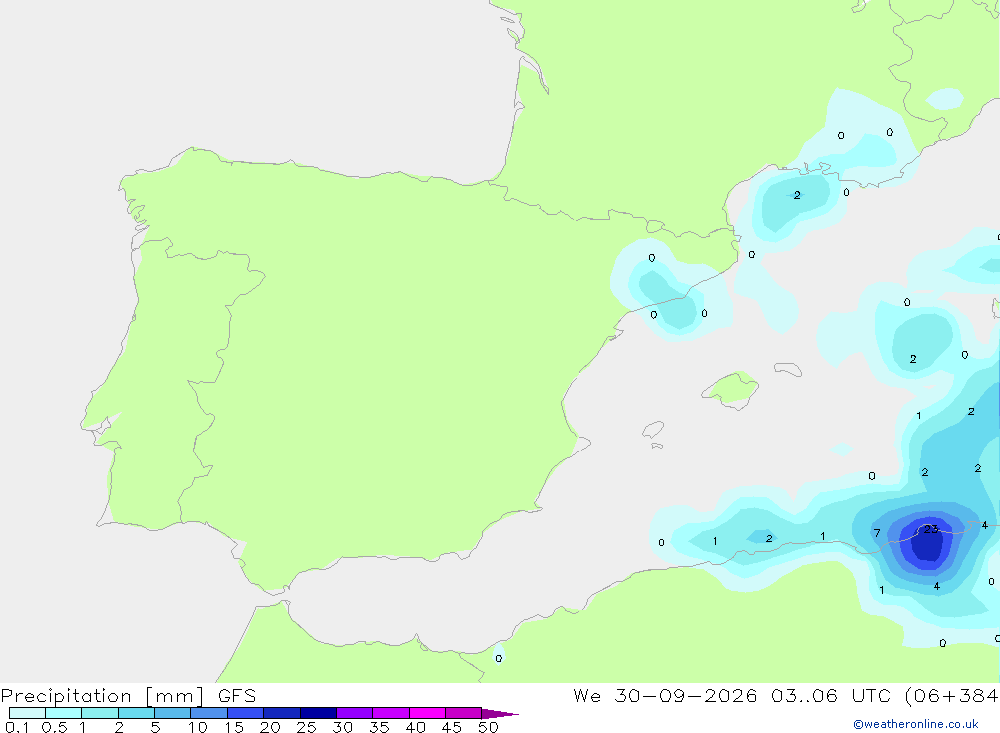Screen dimensions: 1000x733
Task: Click the 7 mm value near the storm core
Action: 877,533
